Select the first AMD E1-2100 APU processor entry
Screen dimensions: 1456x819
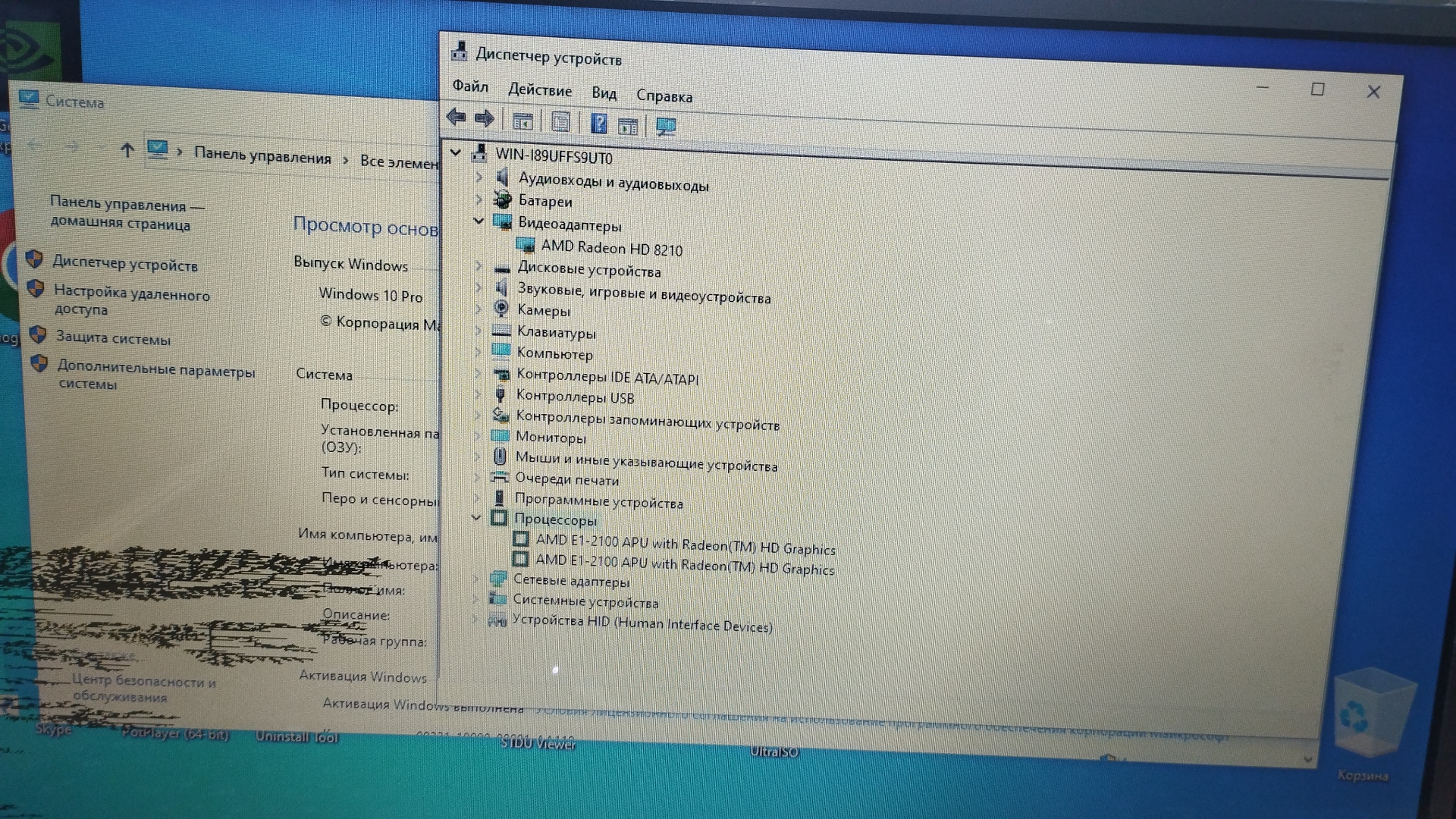(x=685, y=544)
